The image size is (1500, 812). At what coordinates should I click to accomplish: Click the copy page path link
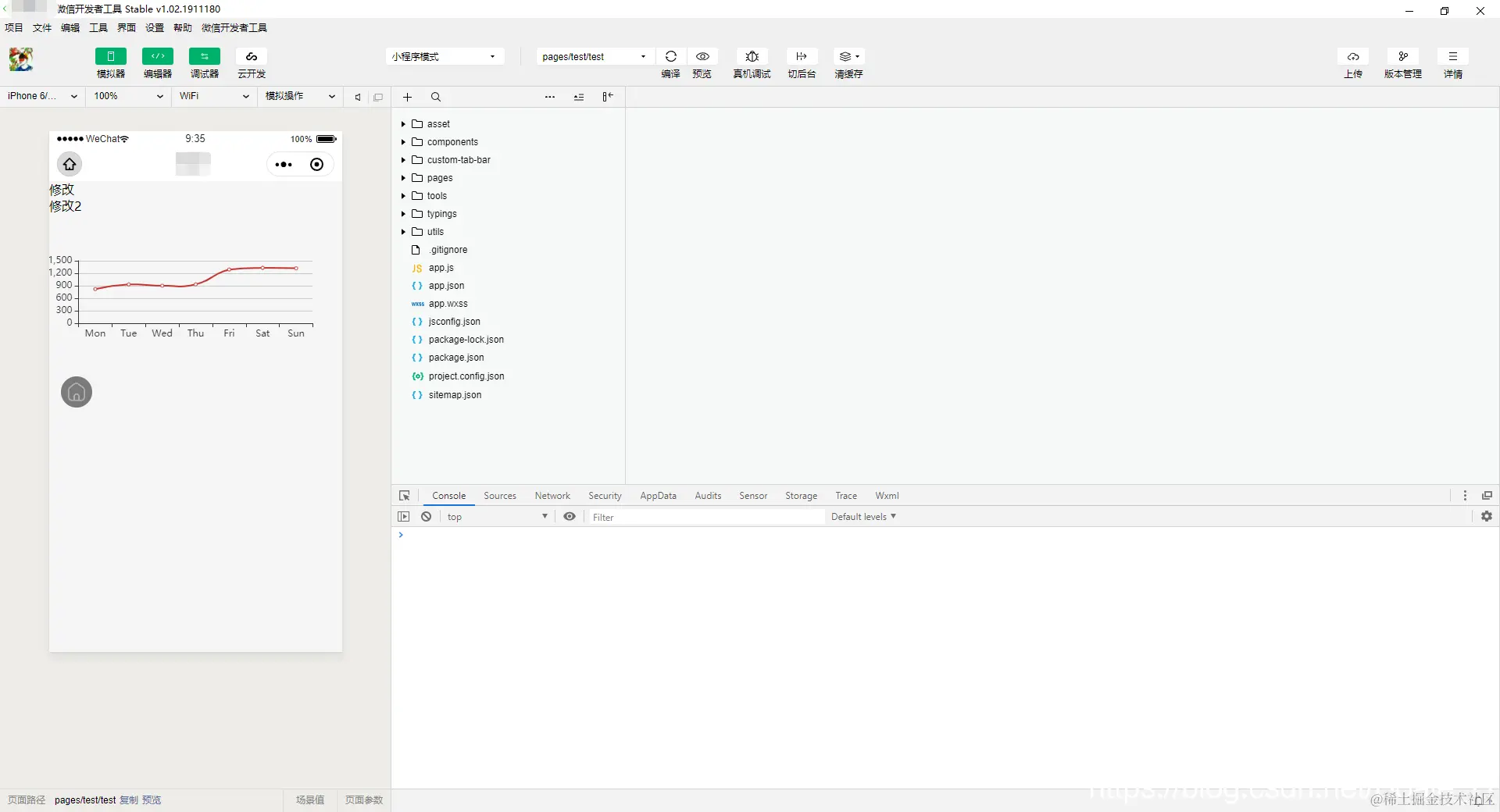[129, 800]
